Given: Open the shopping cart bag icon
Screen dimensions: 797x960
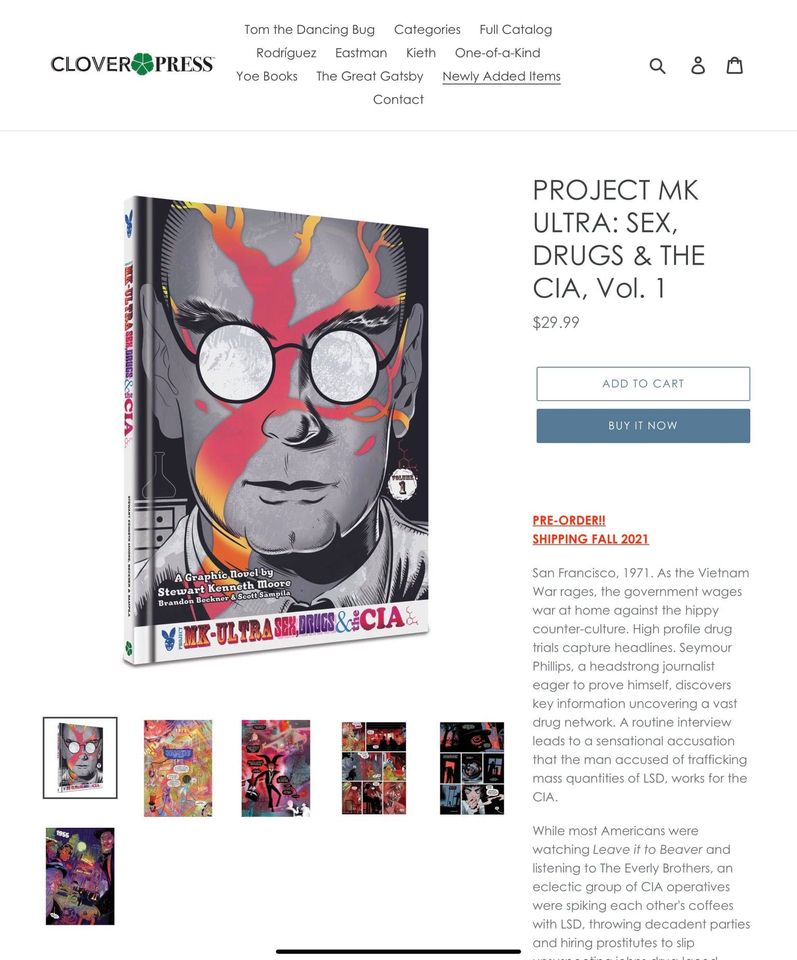Looking at the screenshot, I should tap(735, 65).
